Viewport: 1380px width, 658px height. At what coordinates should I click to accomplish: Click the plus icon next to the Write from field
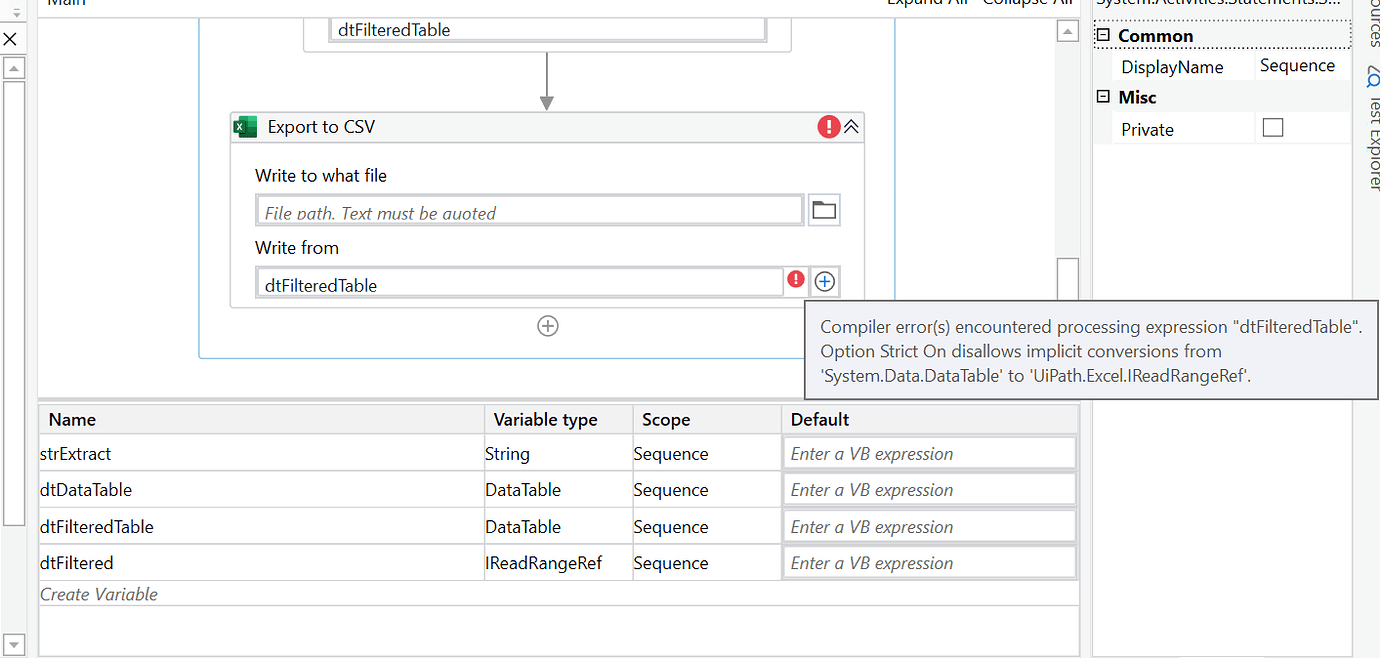point(824,281)
